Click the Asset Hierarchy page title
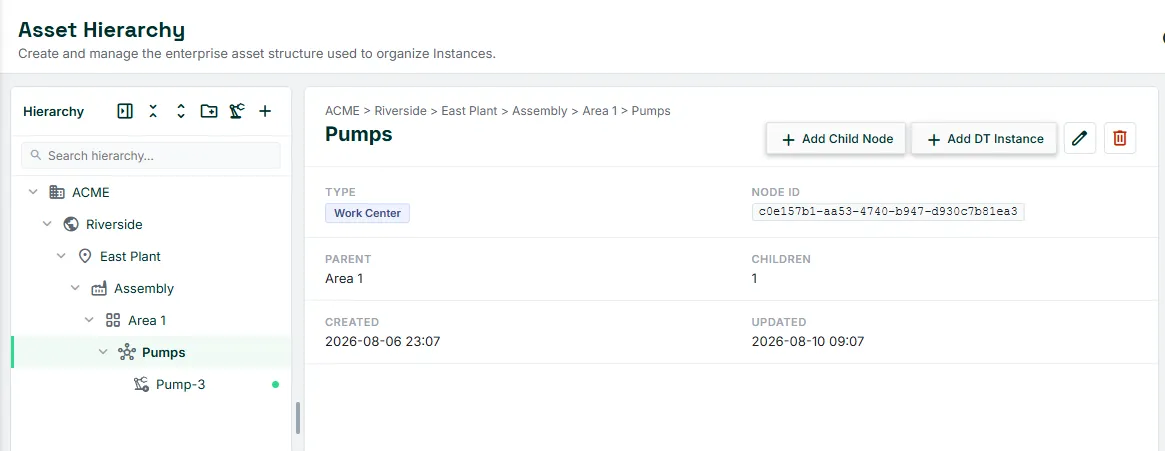This screenshot has height=451, width=1165. [x=102, y=30]
